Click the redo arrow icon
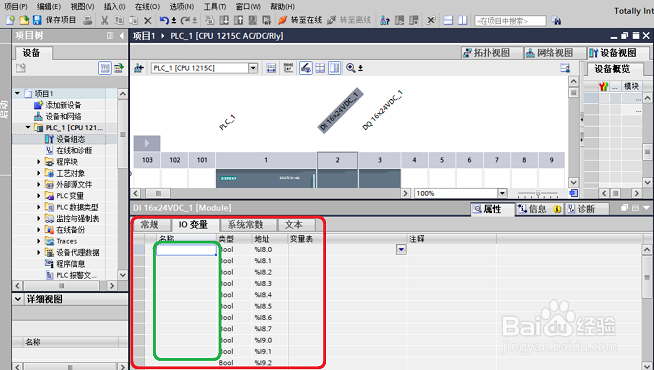The width and height of the screenshot is (654, 370). (x=185, y=20)
